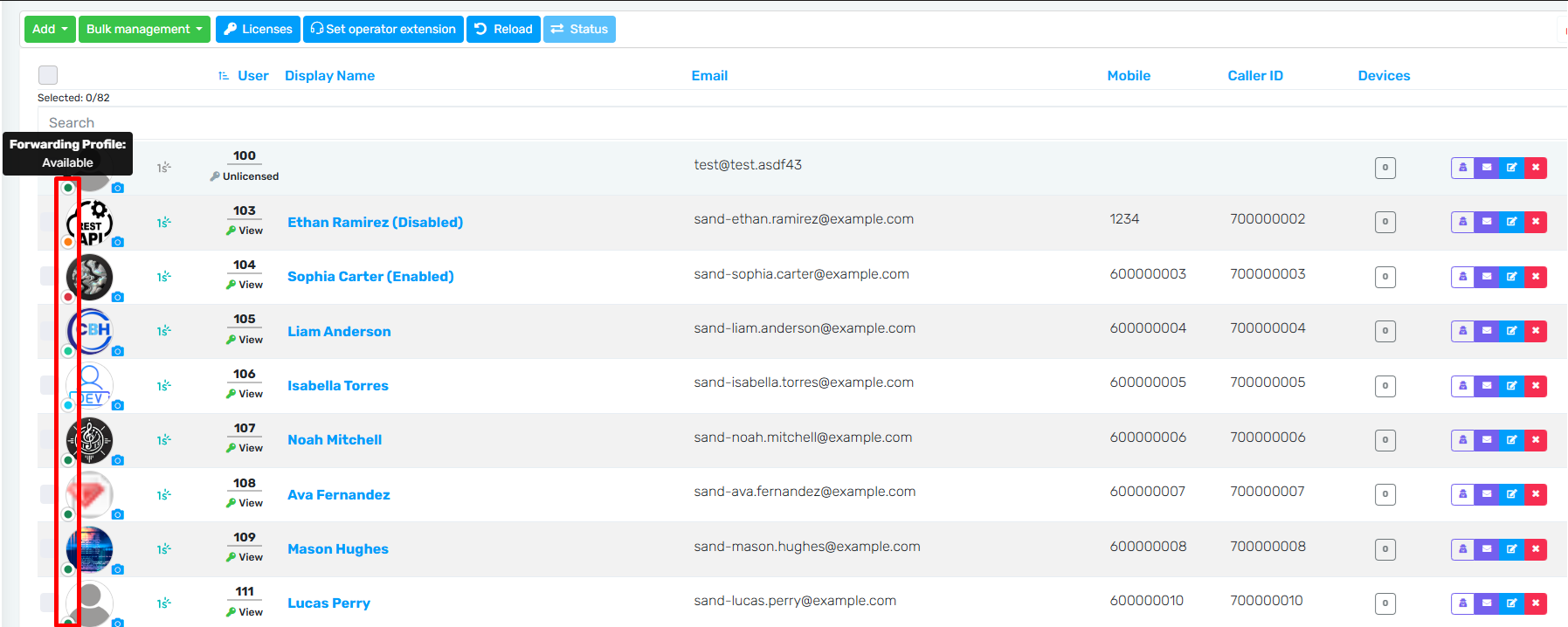The height and width of the screenshot is (627, 1568).
Task: Send email to Liam Anderson via envelope icon
Action: (x=1487, y=331)
